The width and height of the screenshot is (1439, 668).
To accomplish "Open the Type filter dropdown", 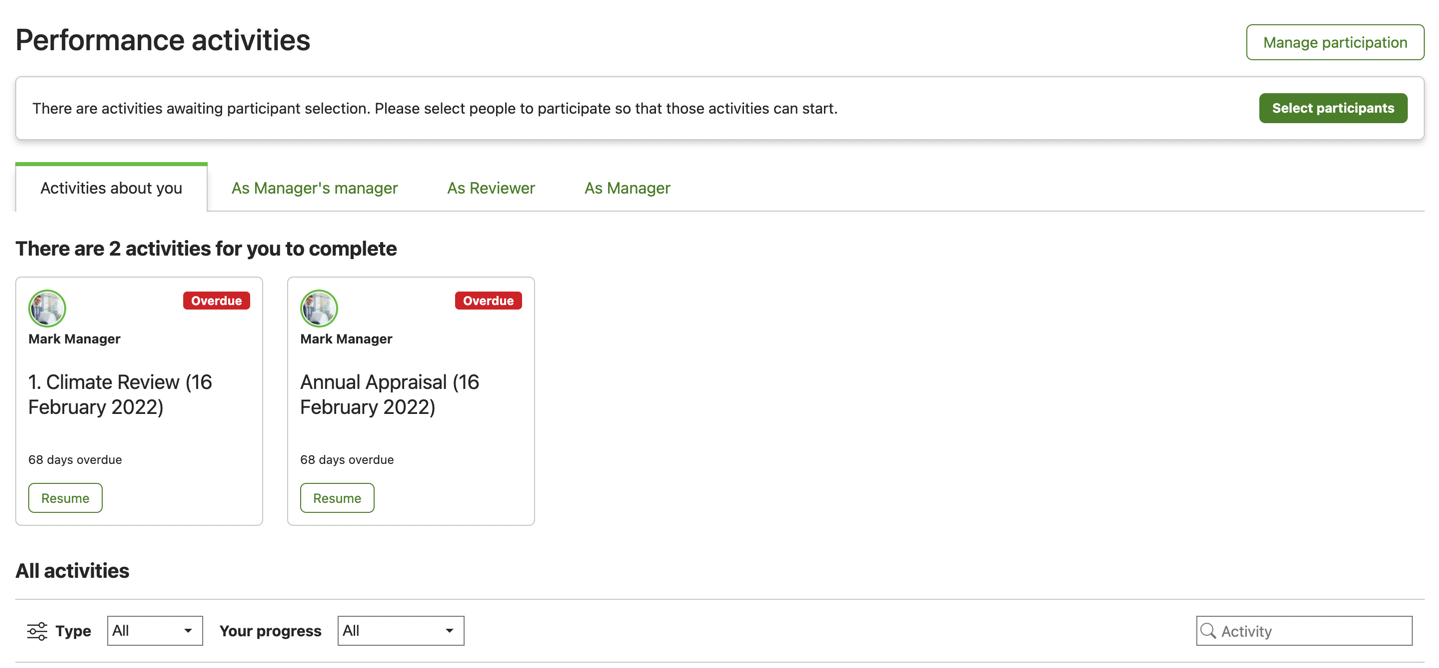I will (x=154, y=631).
